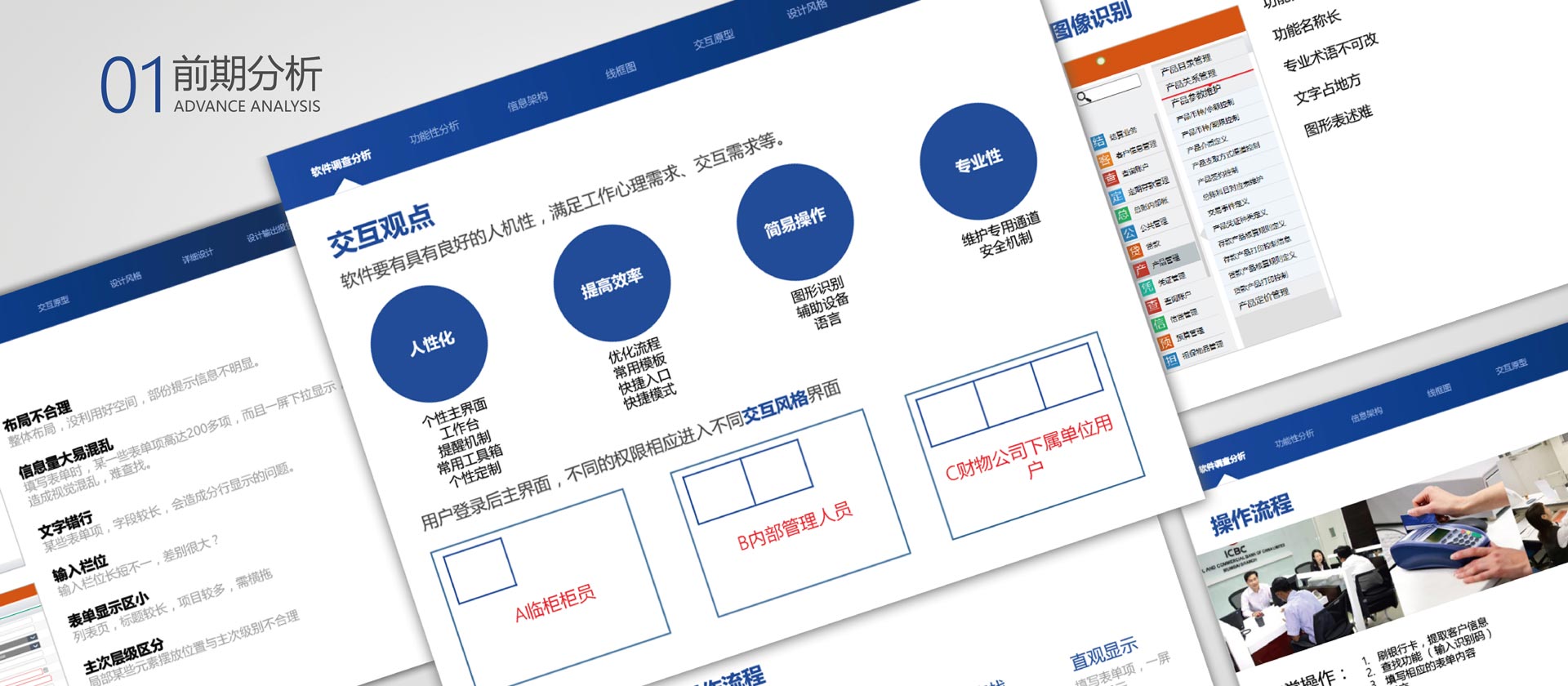Click the 专业术语不可改 text
Viewport: 1568px width, 686px height.
coord(1330,51)
